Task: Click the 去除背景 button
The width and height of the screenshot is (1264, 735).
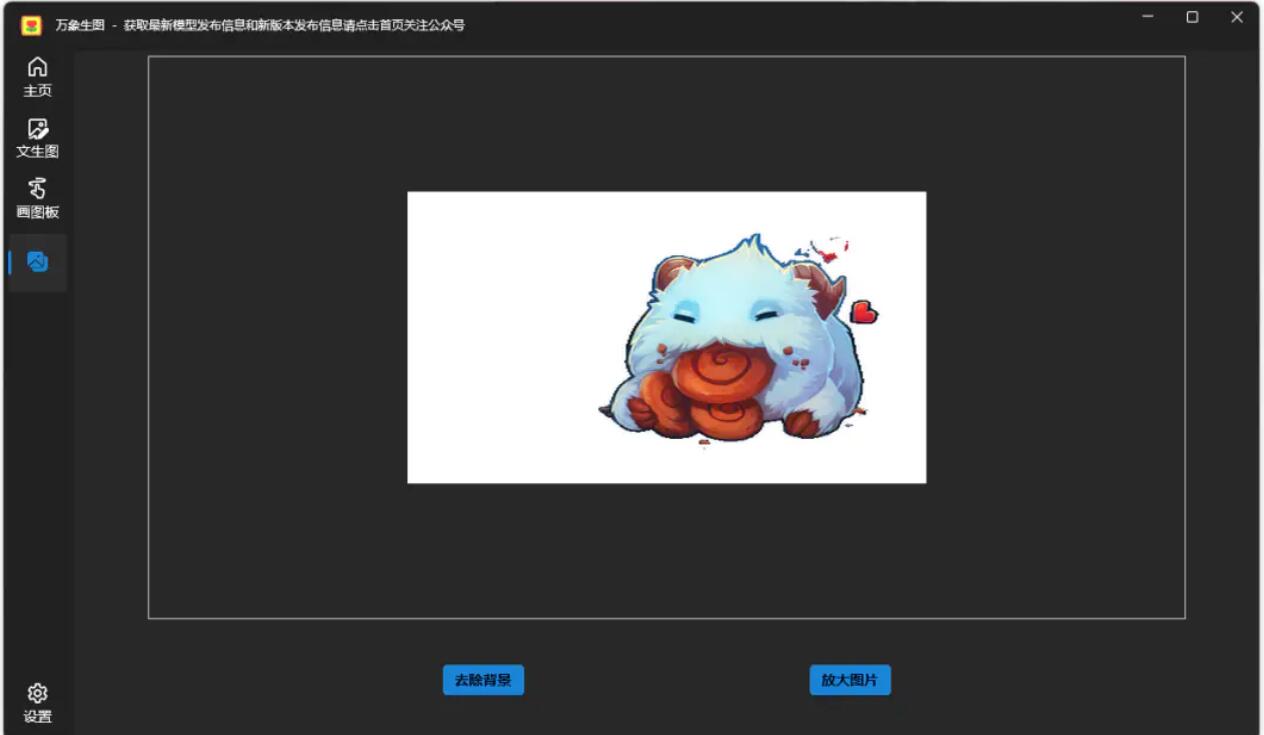Action: tap(483, 680)
